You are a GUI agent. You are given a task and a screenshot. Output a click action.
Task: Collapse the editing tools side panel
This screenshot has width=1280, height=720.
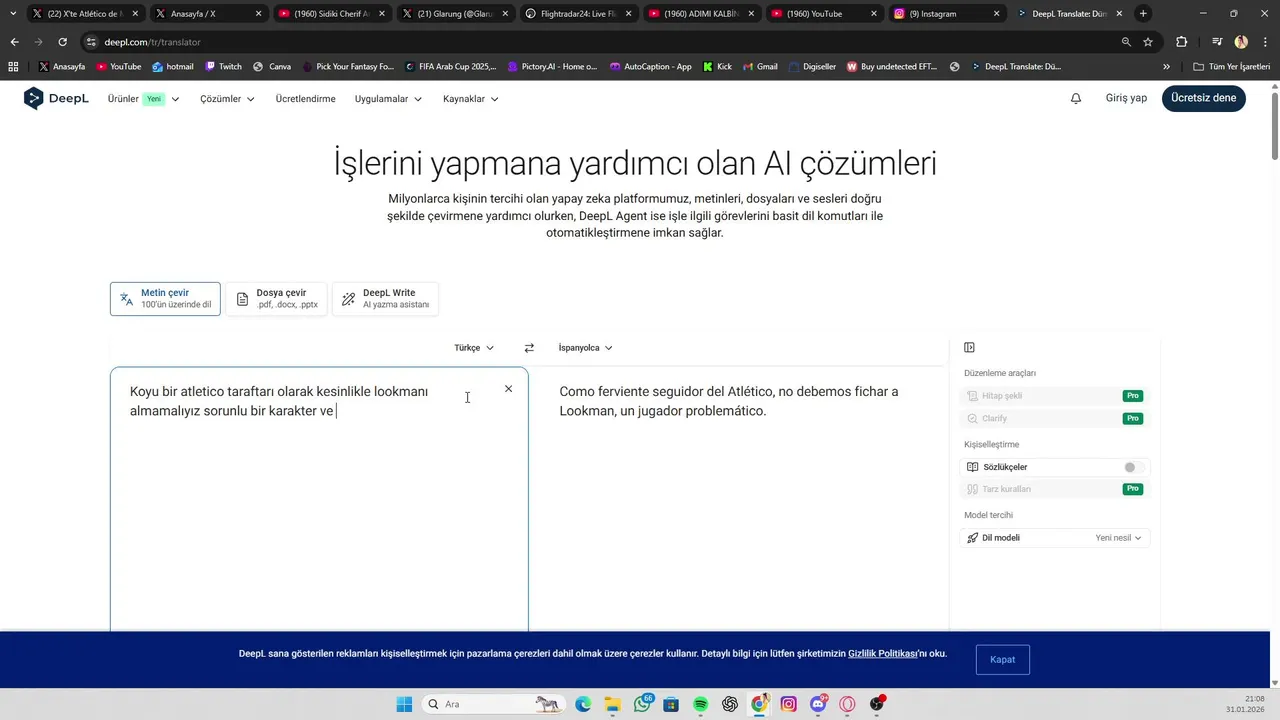pos(969,347)
